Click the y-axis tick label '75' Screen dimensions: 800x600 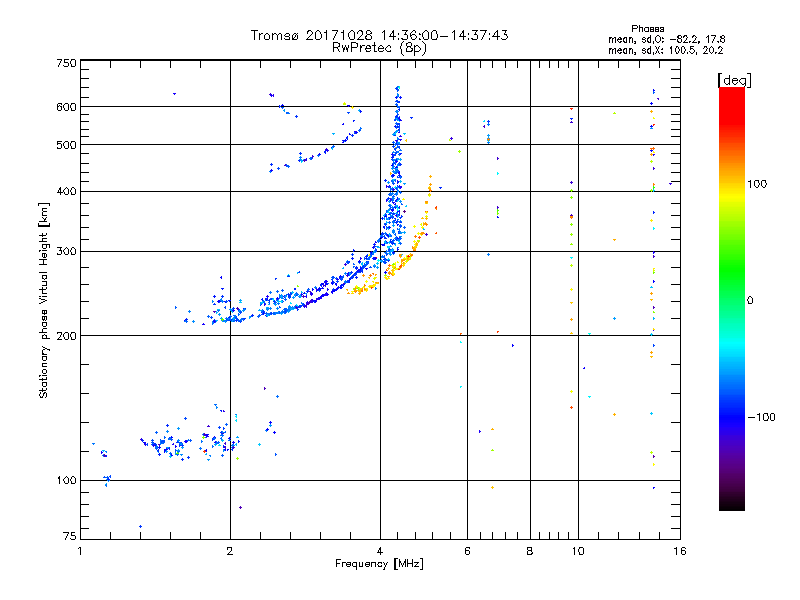click(x=70, y=536)
